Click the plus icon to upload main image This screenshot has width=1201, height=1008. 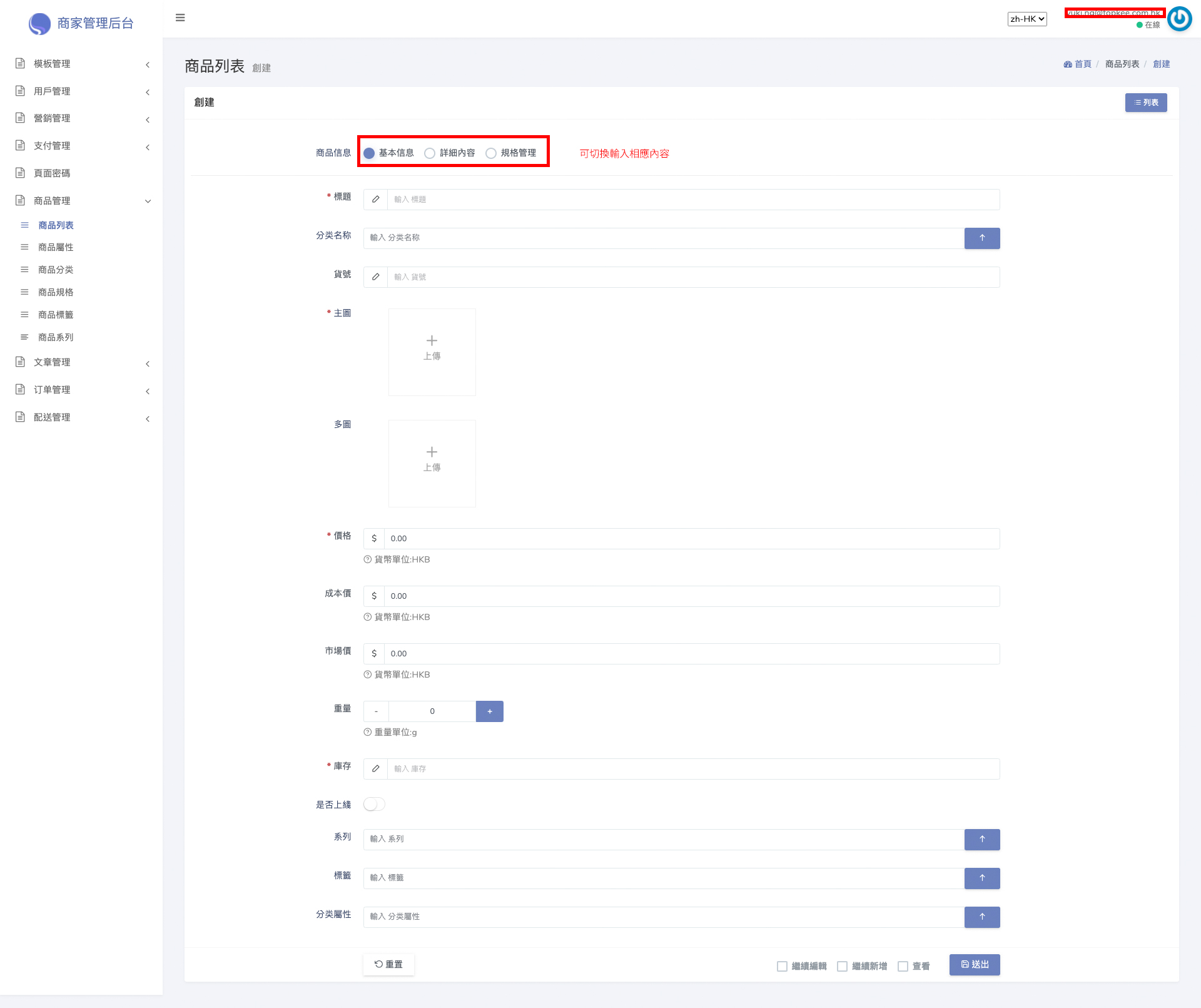coord(432,341)
